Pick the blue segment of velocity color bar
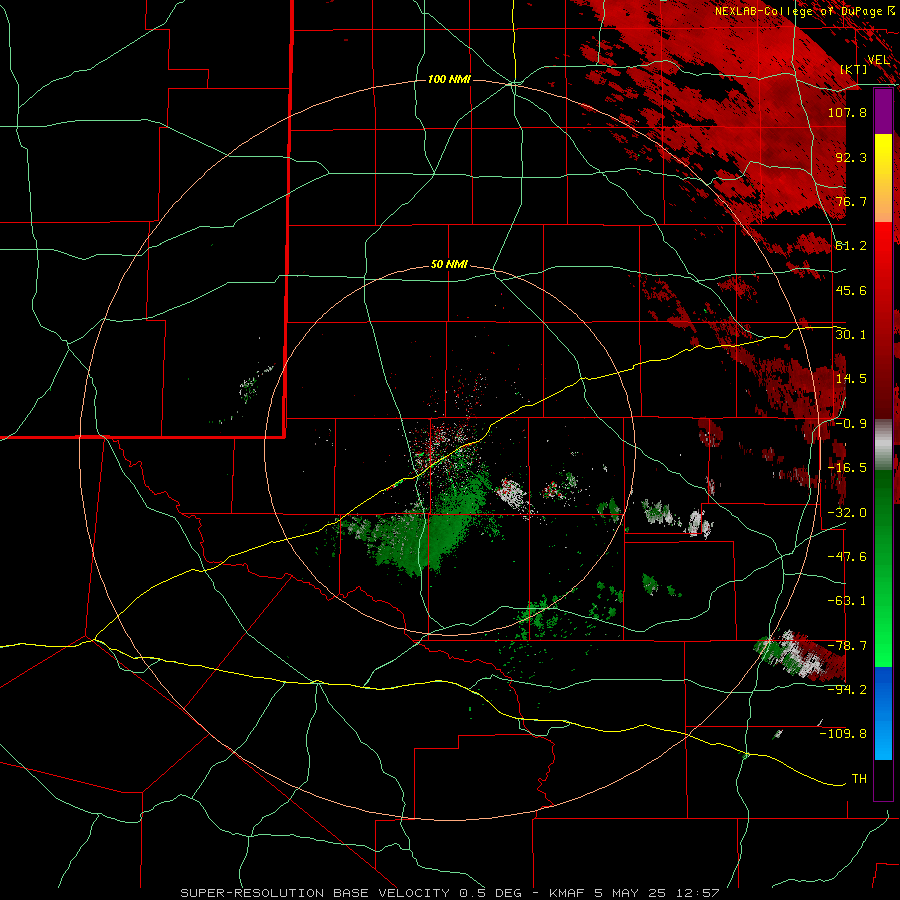Viewport: 900px width, 900px height. click(883, 713)
